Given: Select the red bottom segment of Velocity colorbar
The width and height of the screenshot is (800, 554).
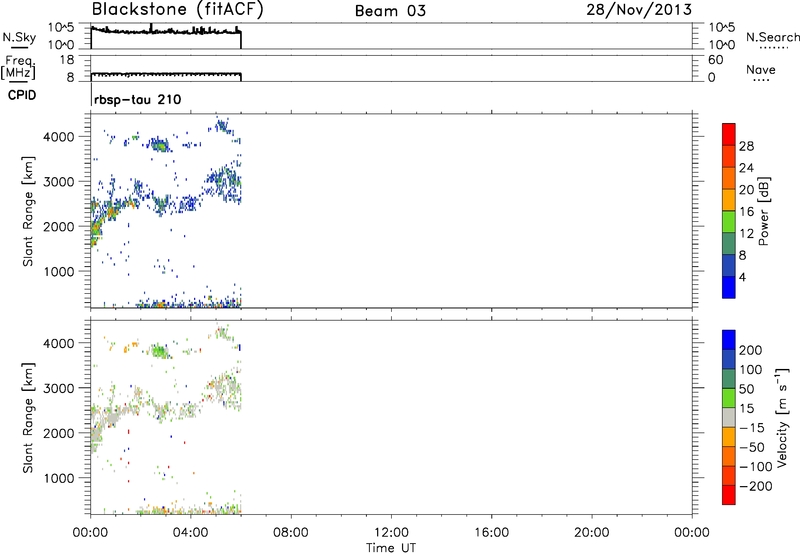Looking at the screenshot, I should [x=729, y=495].
